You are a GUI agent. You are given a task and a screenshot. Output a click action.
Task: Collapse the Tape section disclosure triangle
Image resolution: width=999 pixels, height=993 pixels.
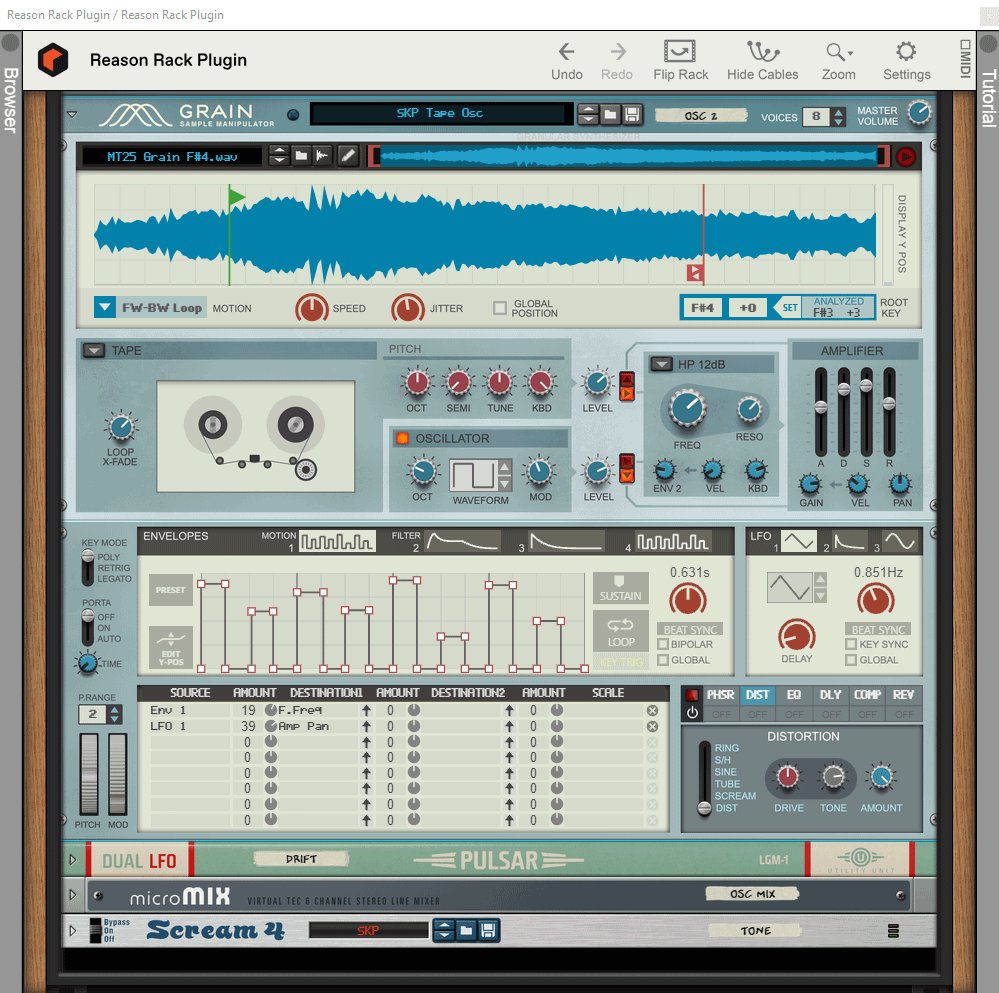click(95, 350)
